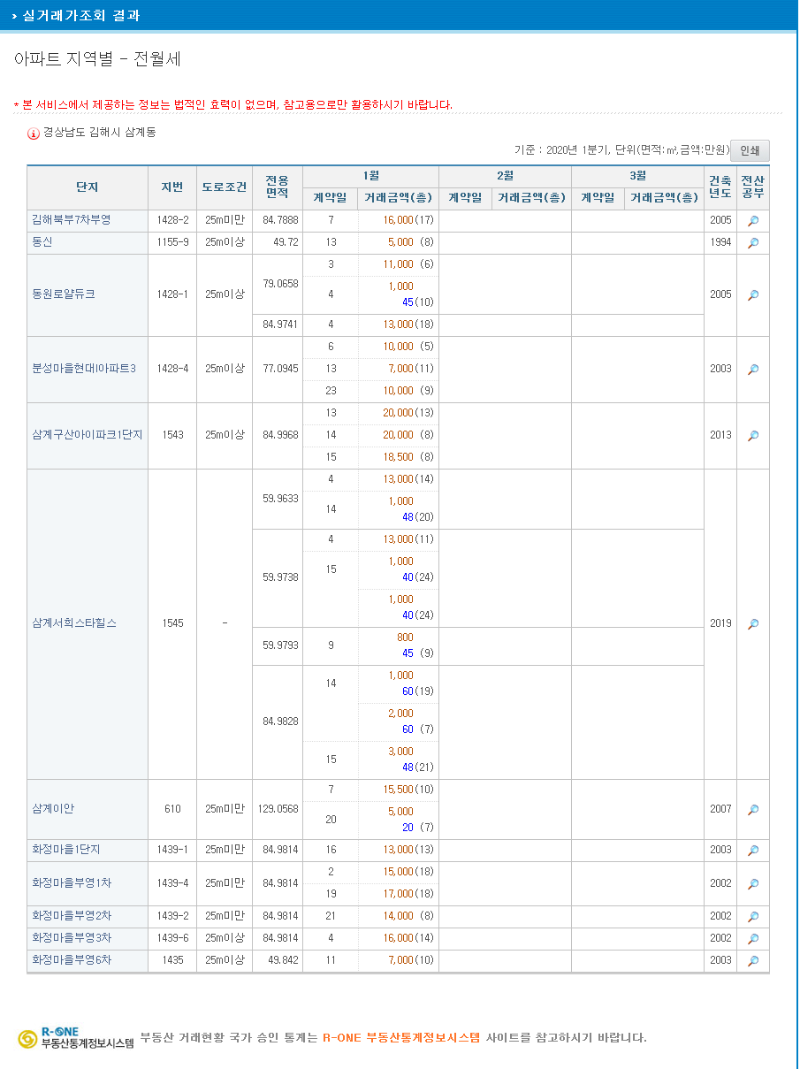Select complex name 화정마을부영3차

click(x=71, y=938)
